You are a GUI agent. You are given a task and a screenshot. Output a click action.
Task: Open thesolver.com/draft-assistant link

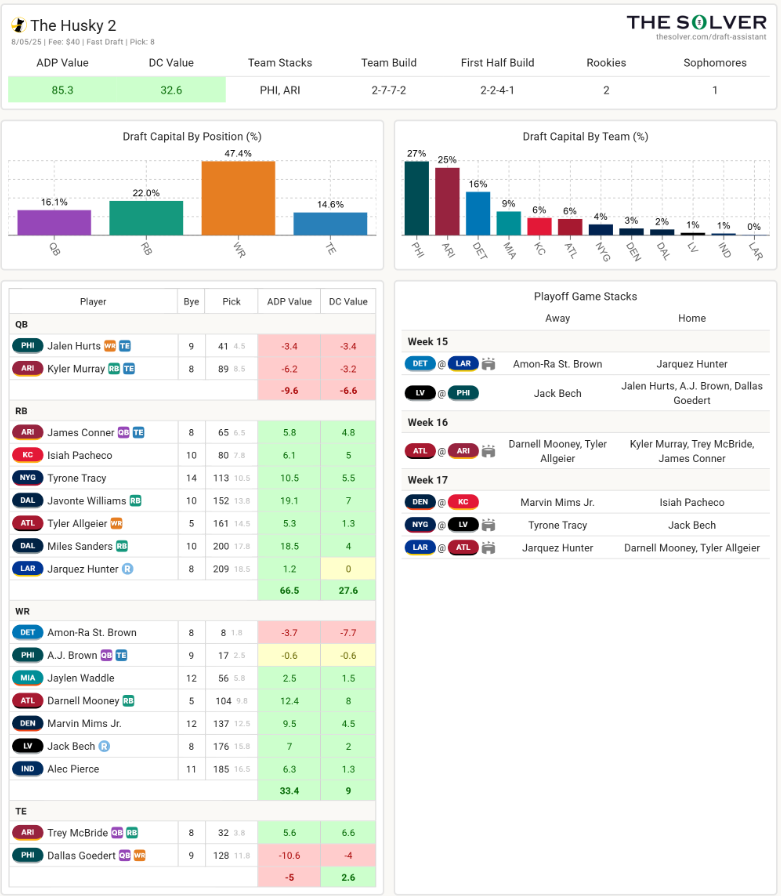point(711,37)
